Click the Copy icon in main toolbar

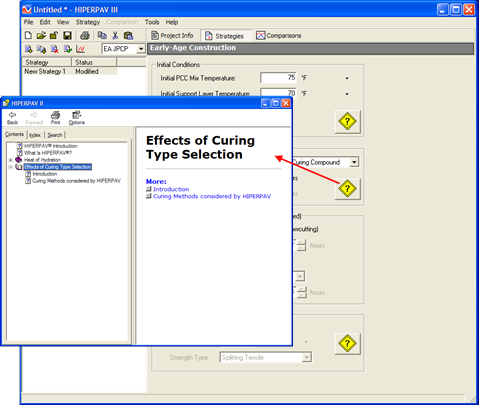tap(102, 35)
